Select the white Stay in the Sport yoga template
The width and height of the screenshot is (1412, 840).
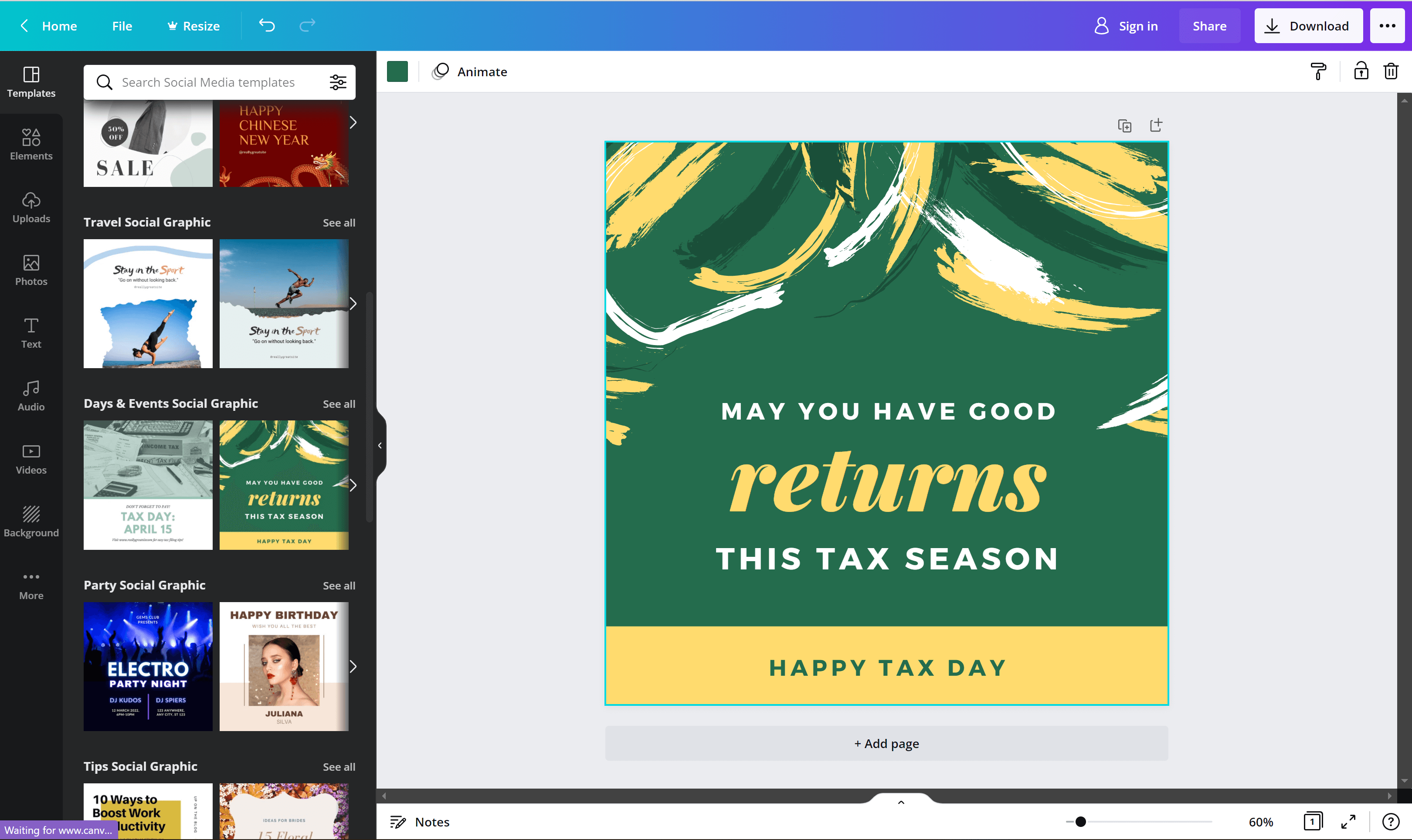pos(148,304)
